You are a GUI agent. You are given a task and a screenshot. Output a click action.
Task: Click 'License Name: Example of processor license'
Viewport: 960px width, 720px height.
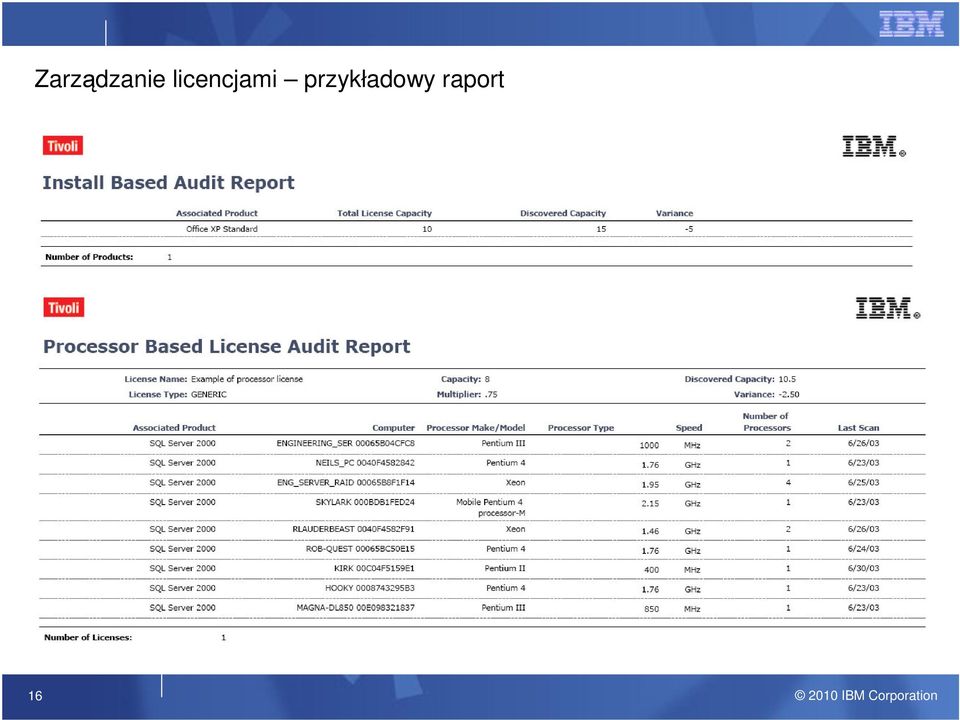[x=214, y=379]
